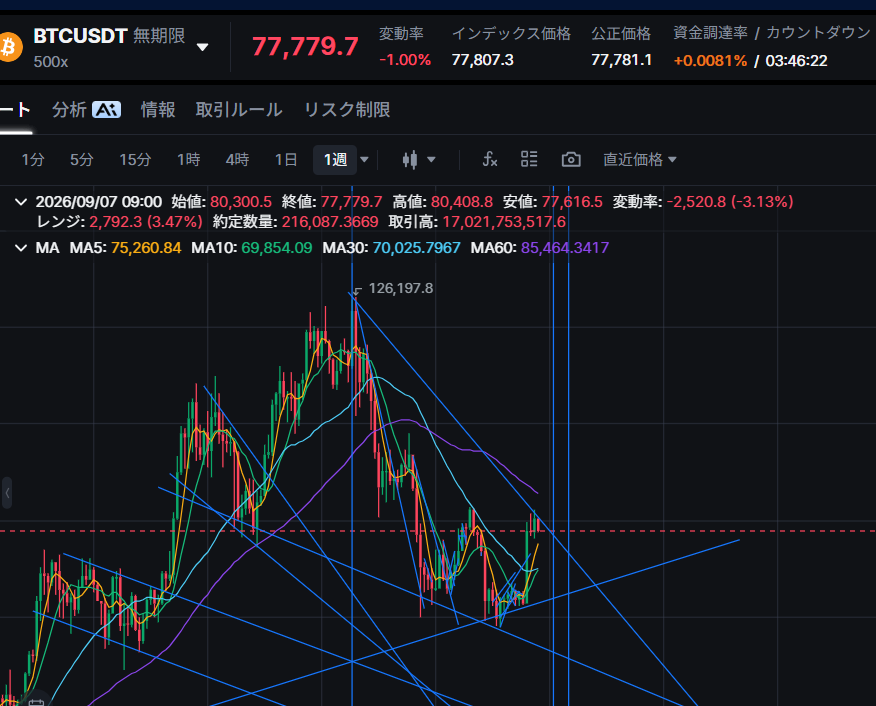876x706 pixels.
Task: Choose the 1時 timeframe
Action: point(189,160)
